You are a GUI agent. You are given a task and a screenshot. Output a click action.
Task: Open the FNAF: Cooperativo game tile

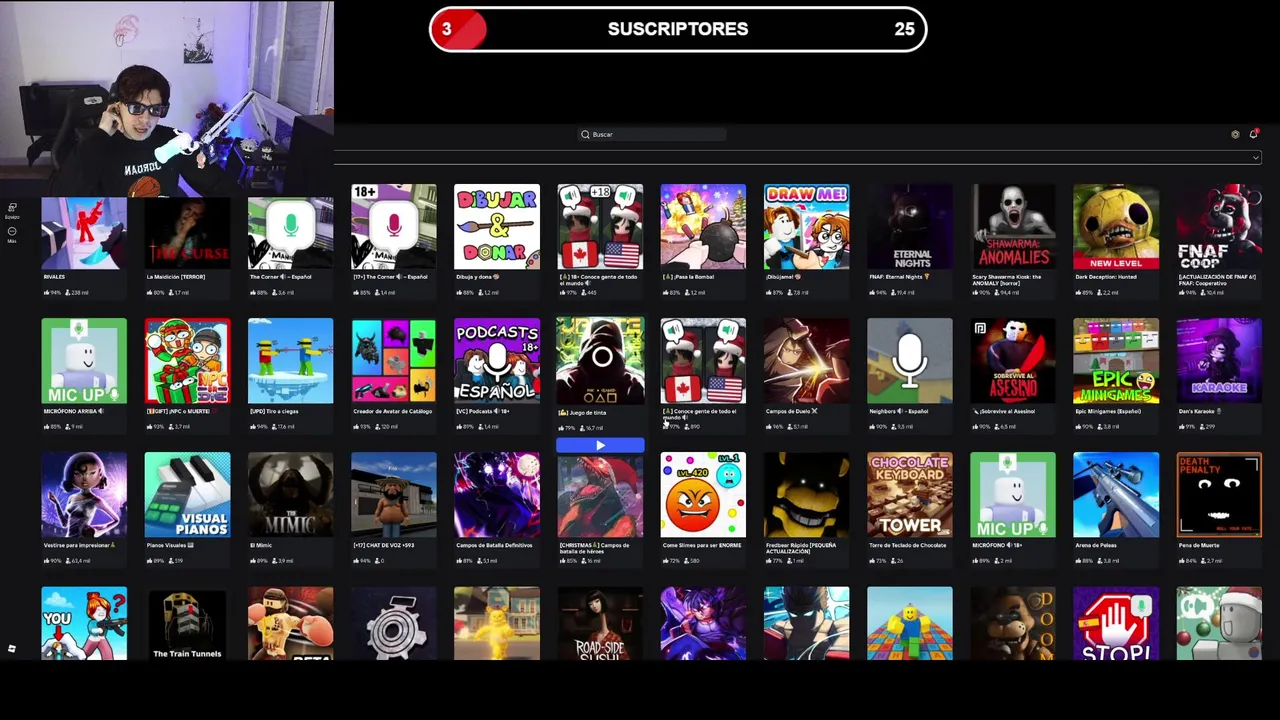pyautogui.click(x=1219, y=227)
